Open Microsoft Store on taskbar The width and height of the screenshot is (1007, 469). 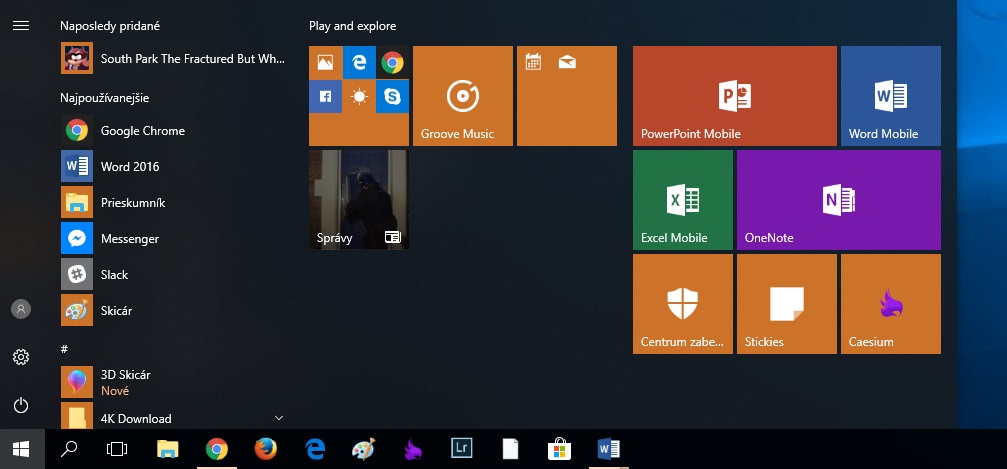559,449
